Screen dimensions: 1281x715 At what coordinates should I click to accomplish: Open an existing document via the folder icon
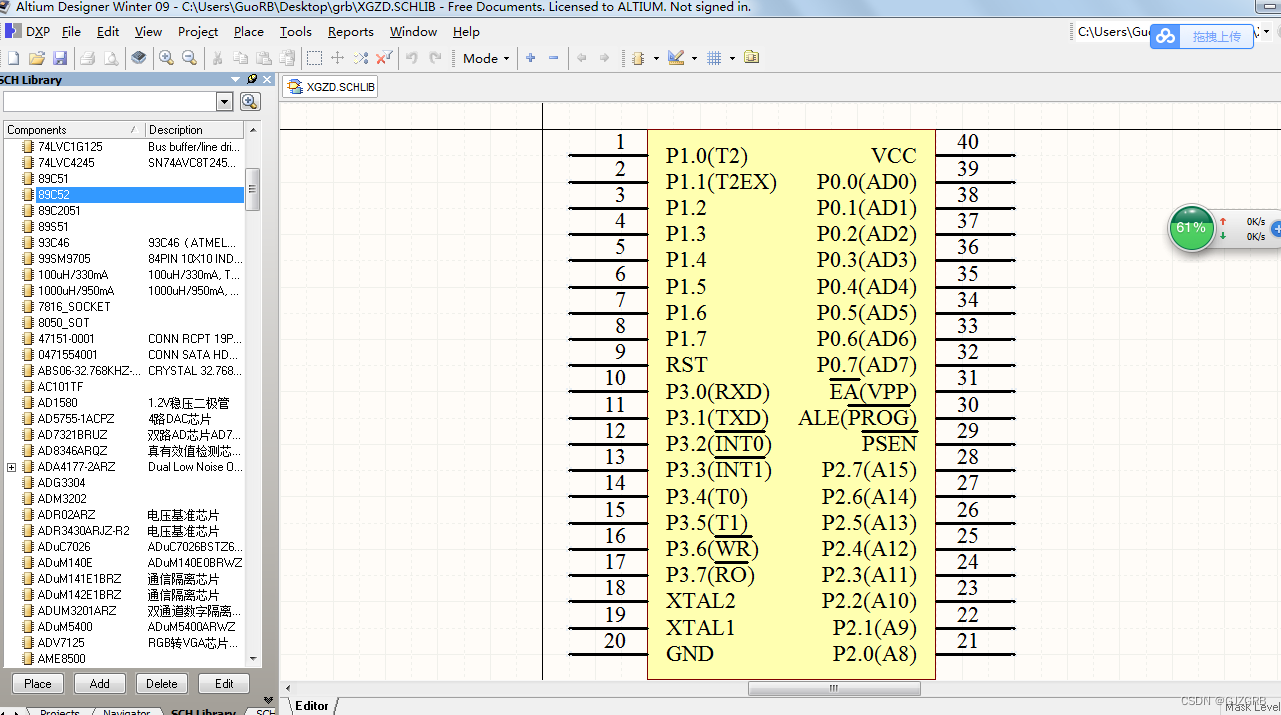coord(37,58)
